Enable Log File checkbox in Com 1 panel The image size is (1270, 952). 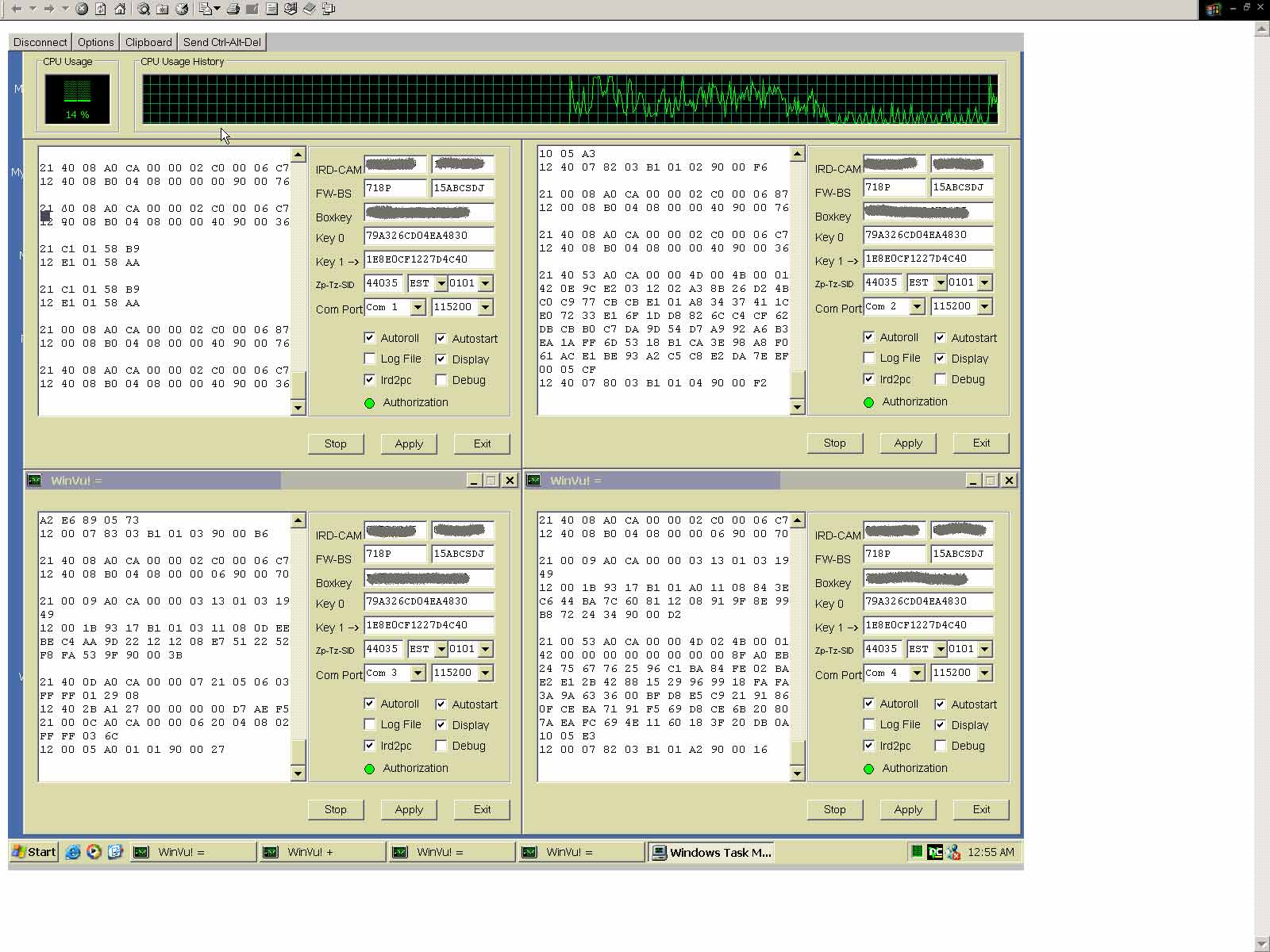[370, 359]
